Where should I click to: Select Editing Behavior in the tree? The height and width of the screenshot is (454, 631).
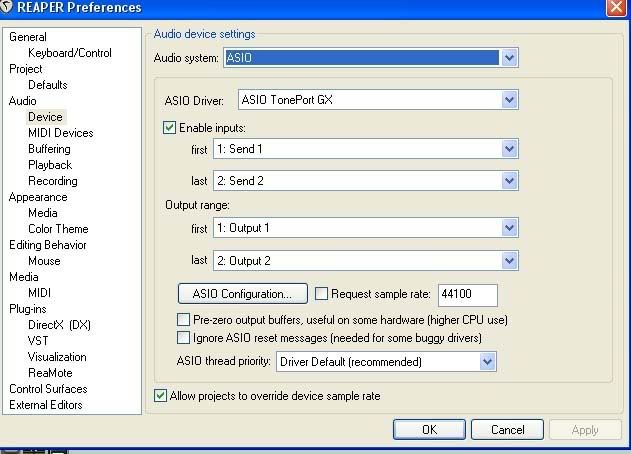(x=47, y=245)
